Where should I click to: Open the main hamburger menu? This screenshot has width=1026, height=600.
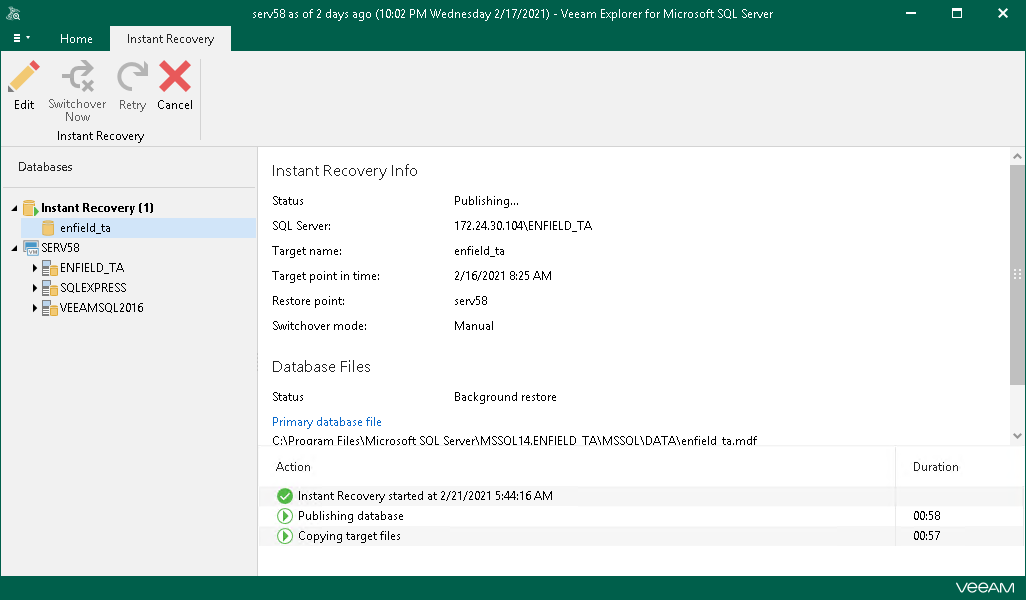[21, 39]
